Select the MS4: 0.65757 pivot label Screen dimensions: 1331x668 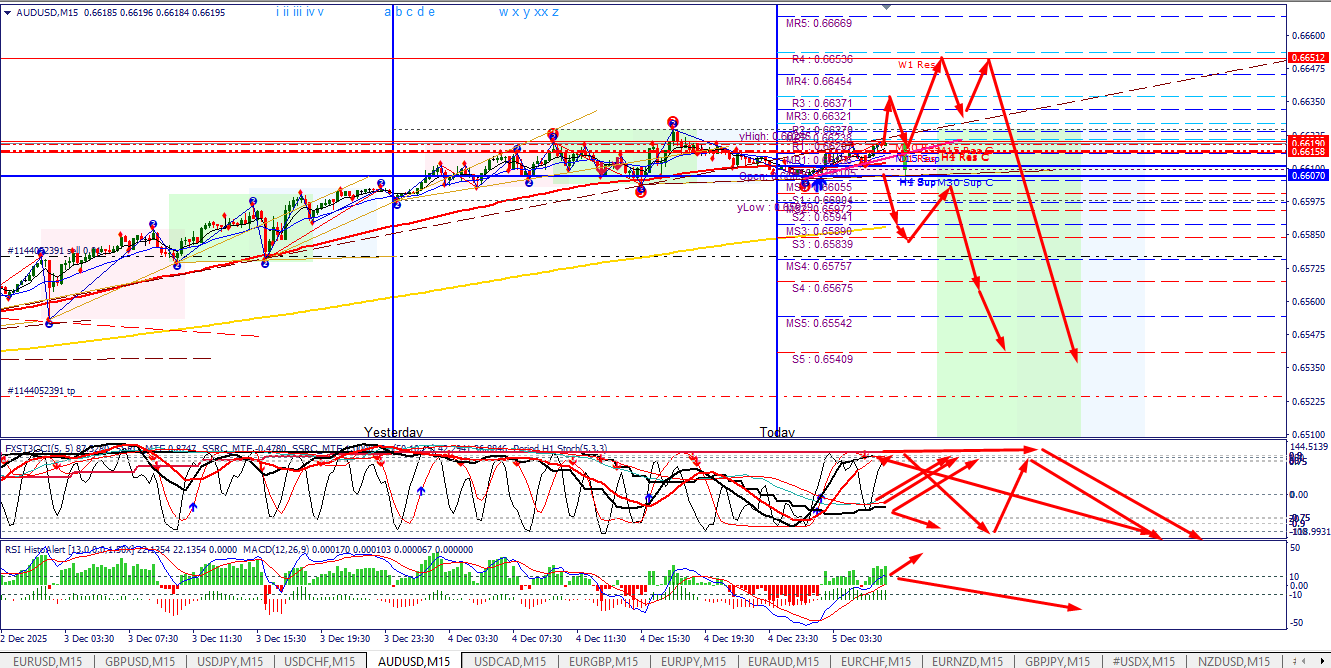(819, 267)
